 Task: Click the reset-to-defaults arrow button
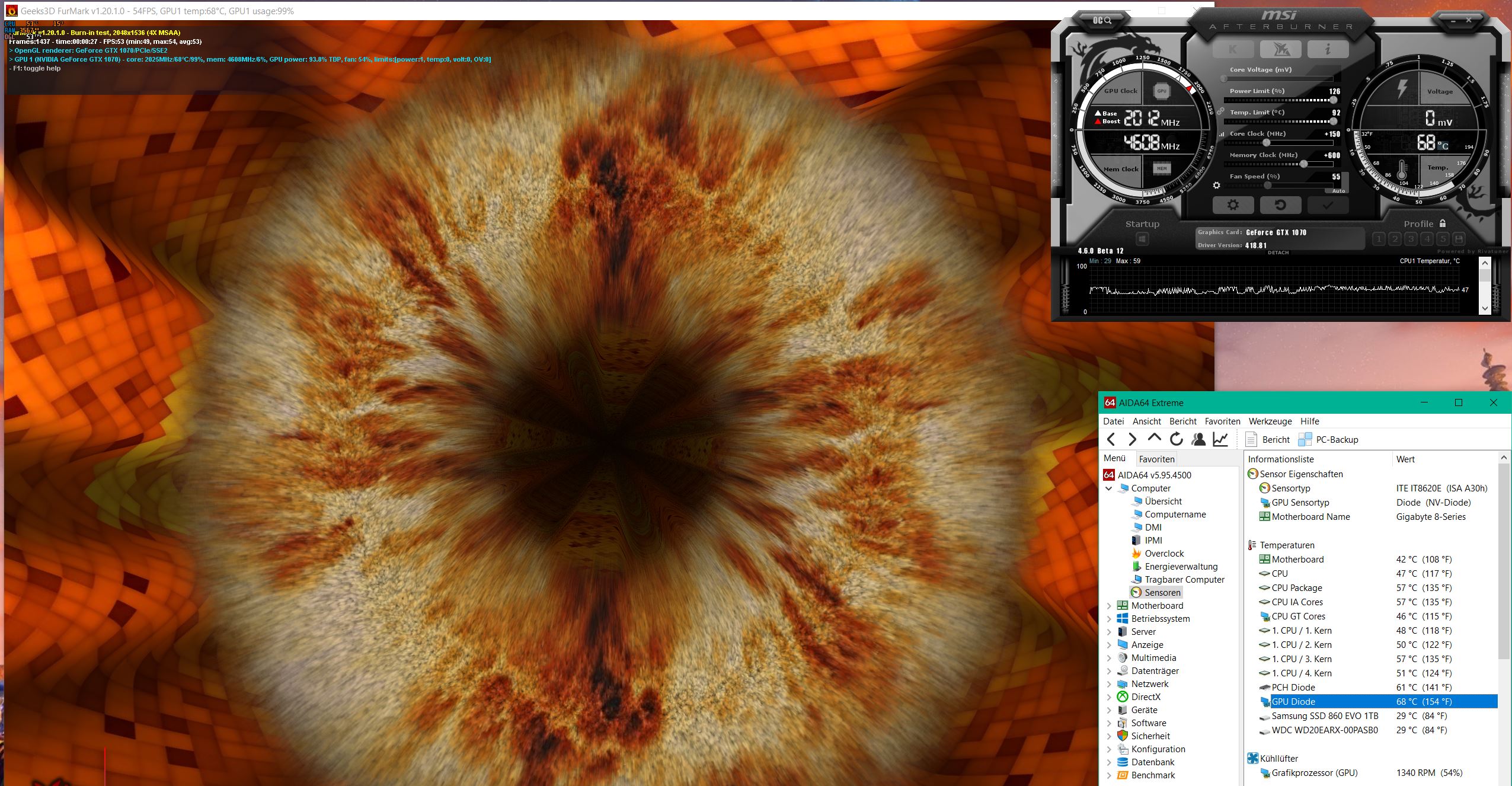coord(1280,205)
